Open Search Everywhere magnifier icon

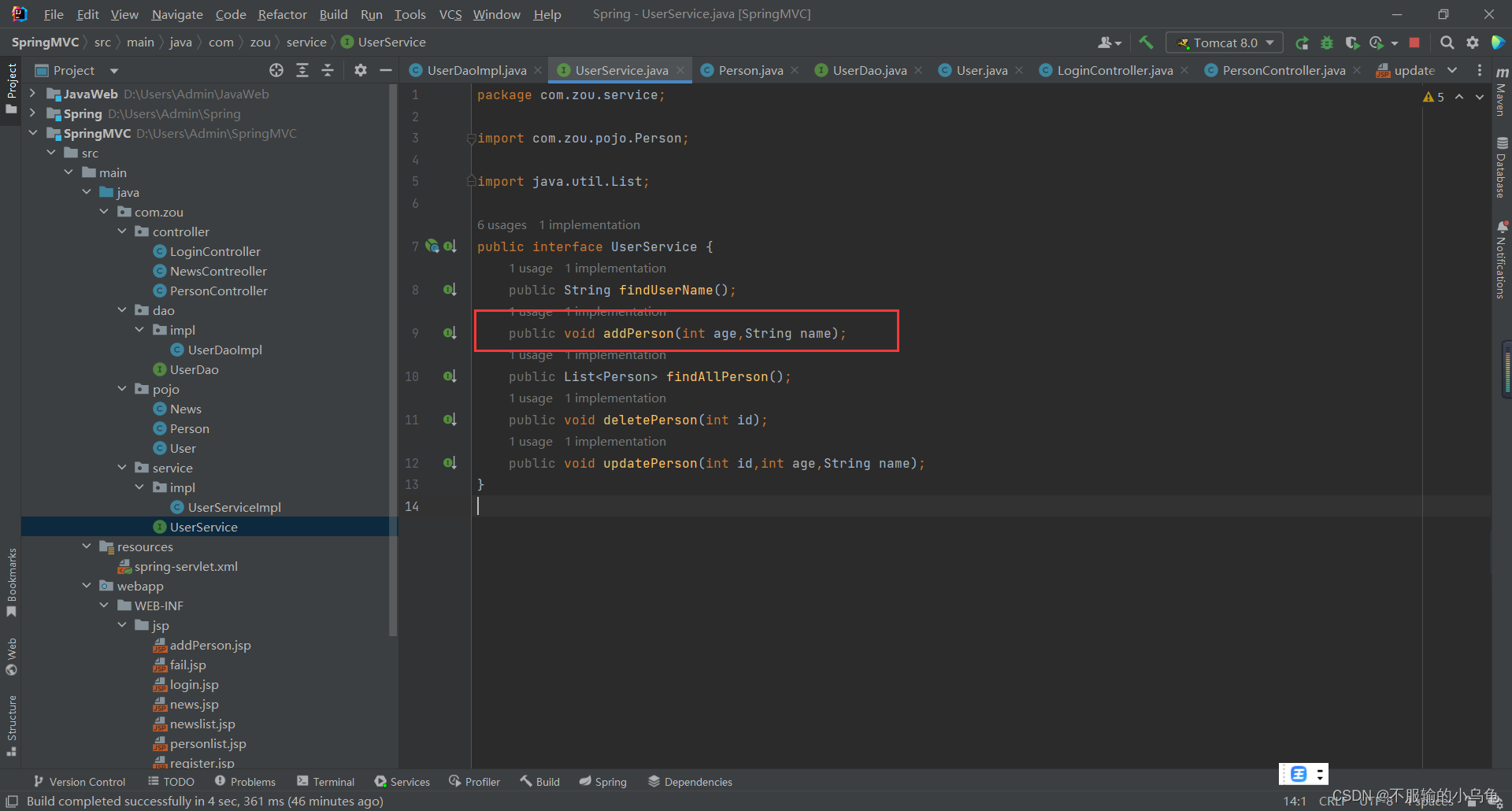click(x=1447, y=43)
